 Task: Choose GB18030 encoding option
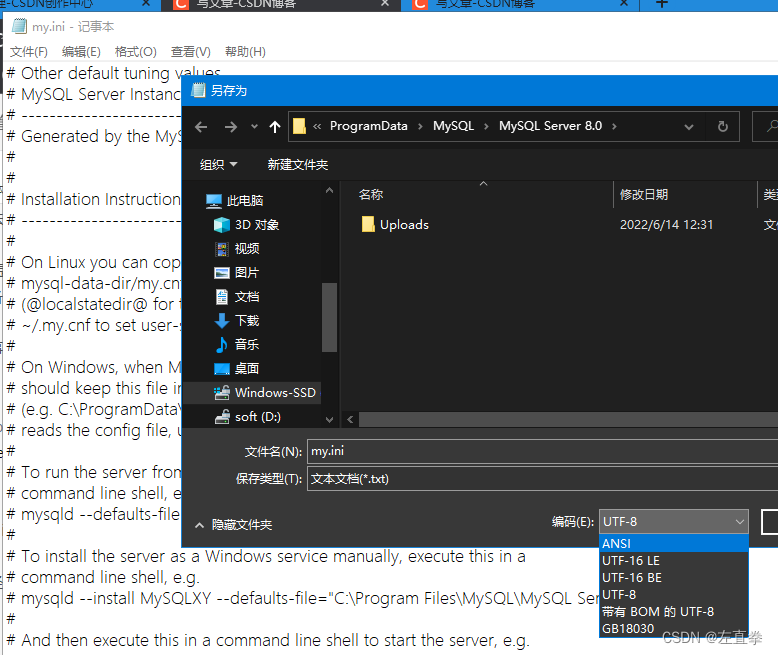pyautogui.click(x=673, y=628)
